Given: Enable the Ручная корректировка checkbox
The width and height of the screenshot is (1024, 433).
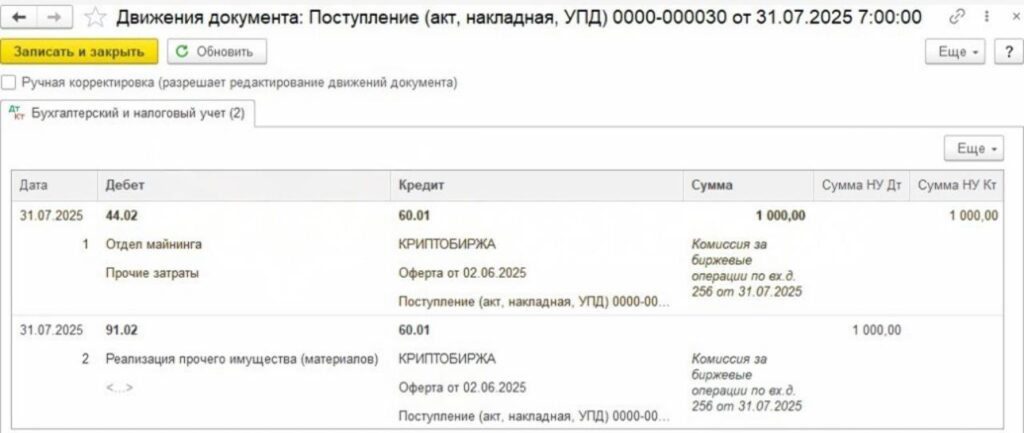Looking at the screenshot, I should coord(9,83).
